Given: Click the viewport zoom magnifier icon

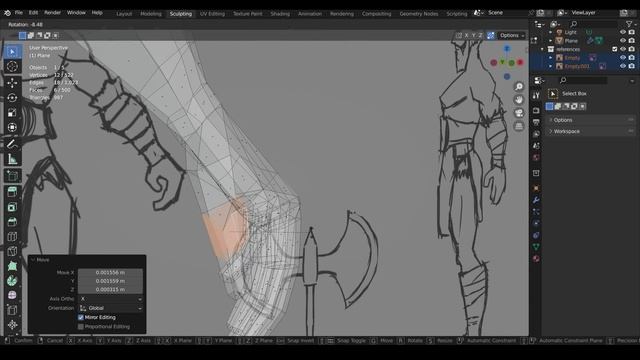Looking at the screenshot, I should point(519,87).
